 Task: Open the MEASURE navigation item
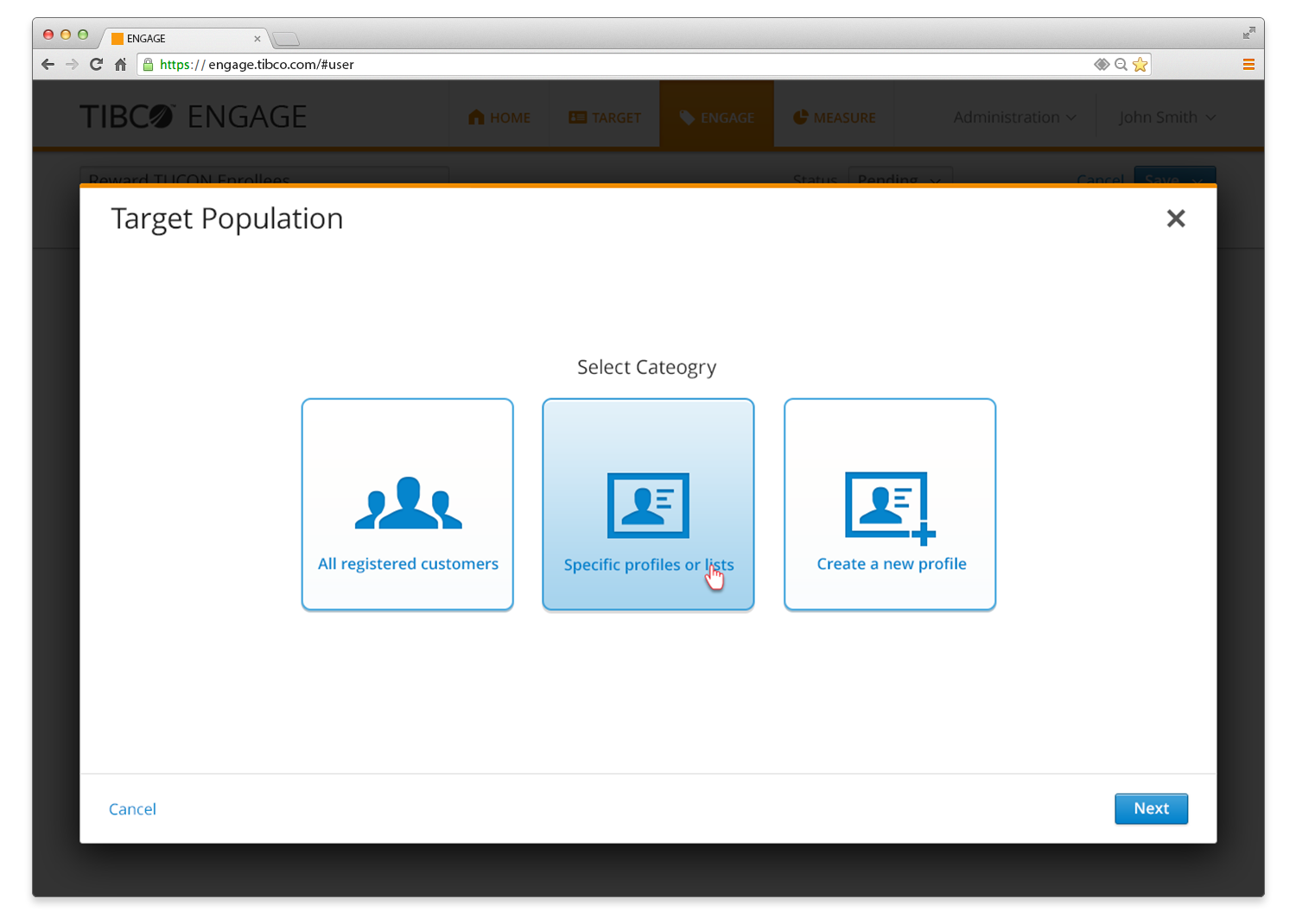coord(835,117)
